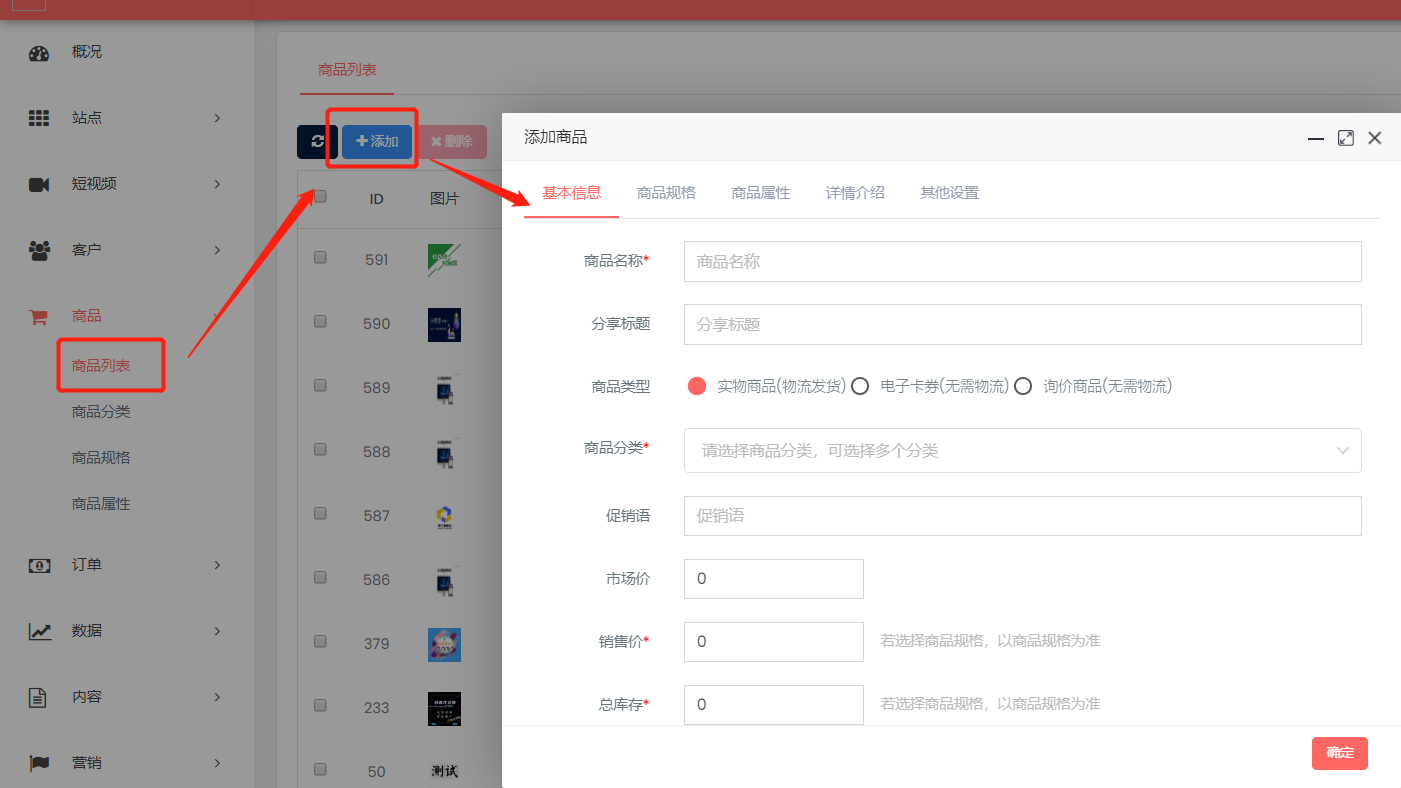Switch to the 其他设置 tab
Viewport: 1401px width, 788px height.
pos(950,193)
